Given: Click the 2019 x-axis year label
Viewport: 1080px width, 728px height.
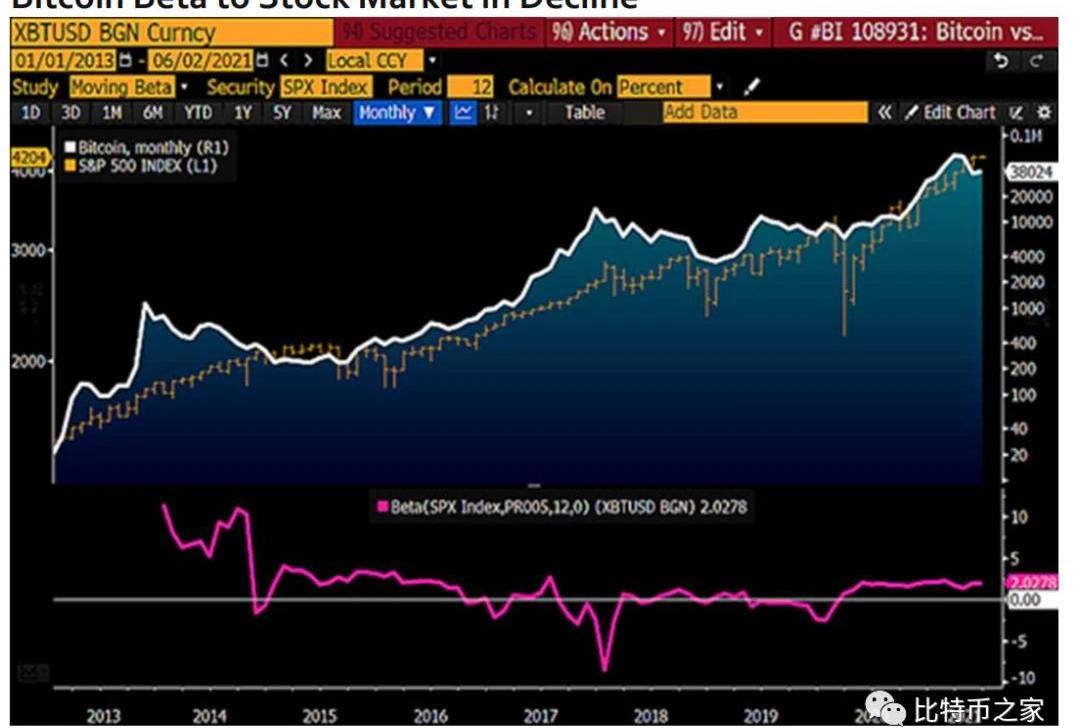Looking at the screenshot, I should tap(760, 716).
